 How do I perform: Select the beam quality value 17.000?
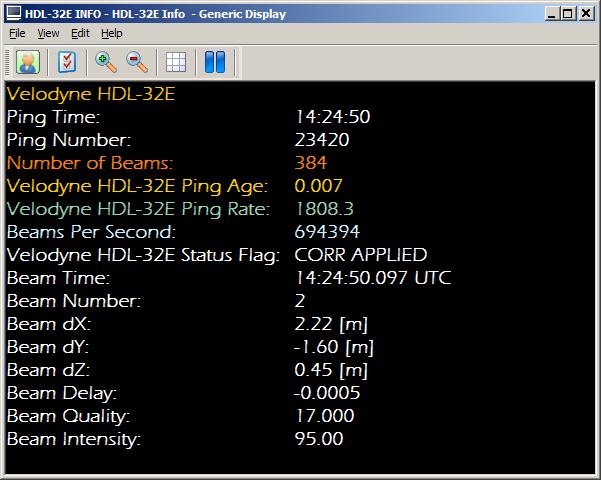pyautogui.click(x=325, y=416)
